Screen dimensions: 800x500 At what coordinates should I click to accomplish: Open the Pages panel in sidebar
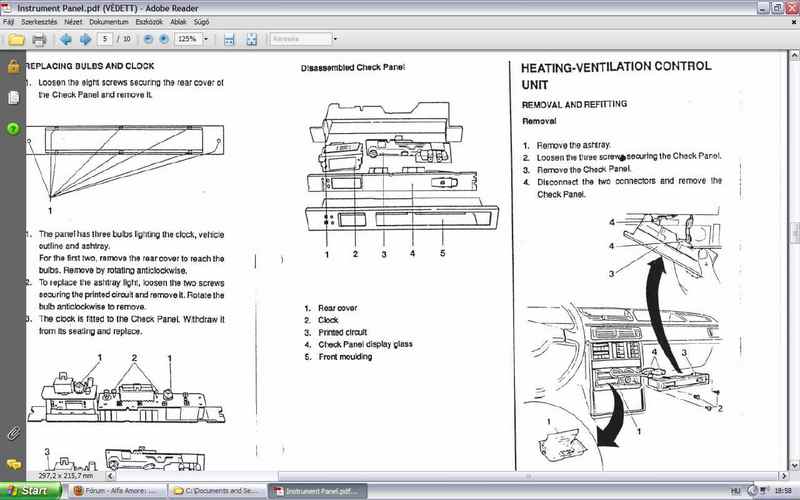click(x=13, y=98)
